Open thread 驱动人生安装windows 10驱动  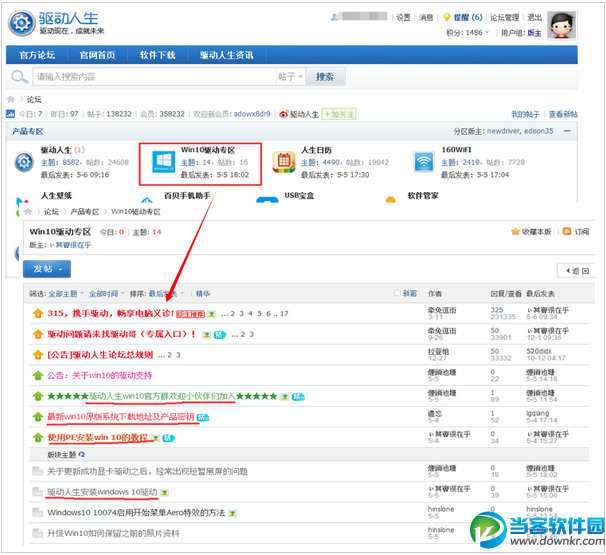[102, 492]
